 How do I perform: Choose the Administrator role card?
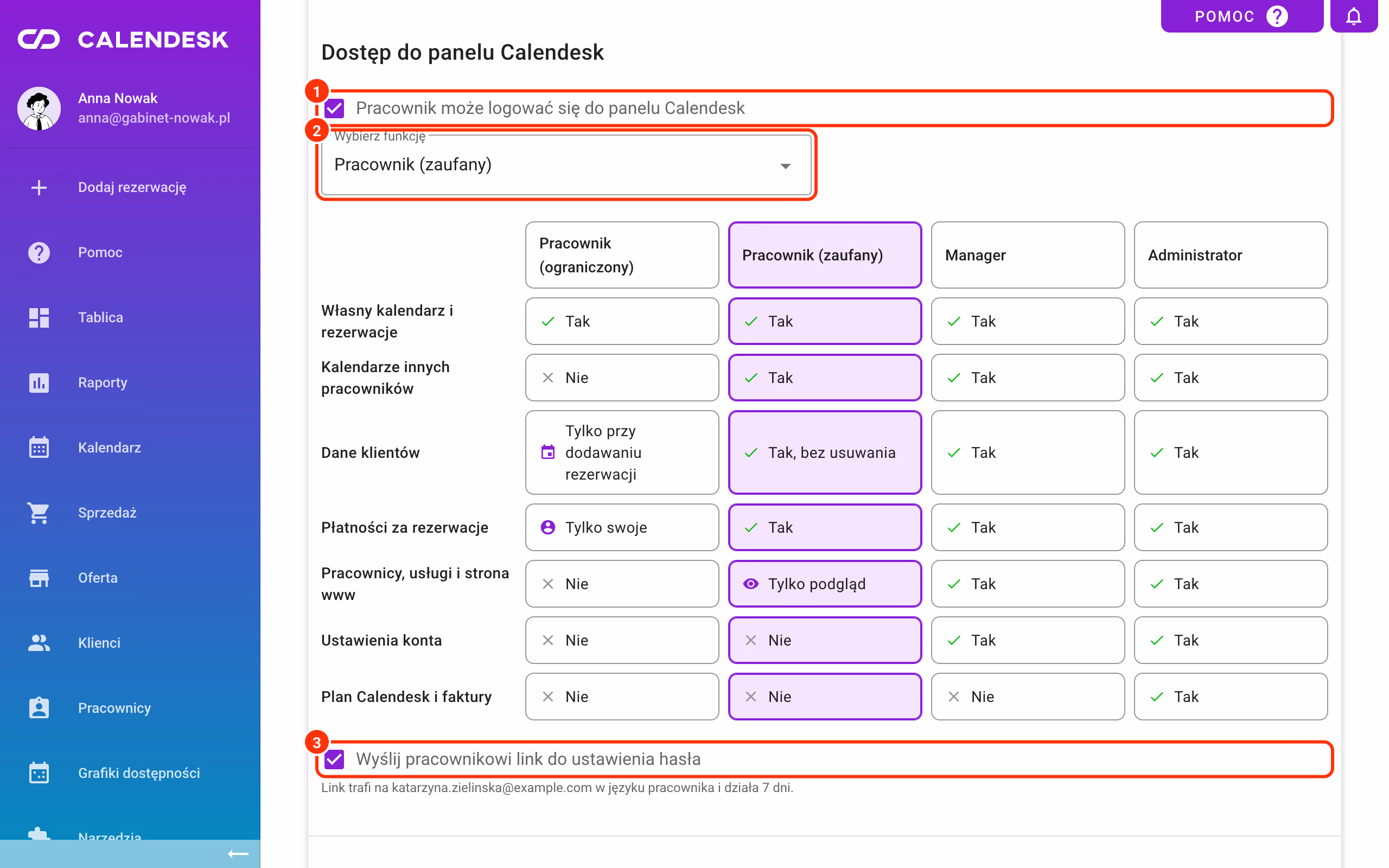(x=1231, y=255)
